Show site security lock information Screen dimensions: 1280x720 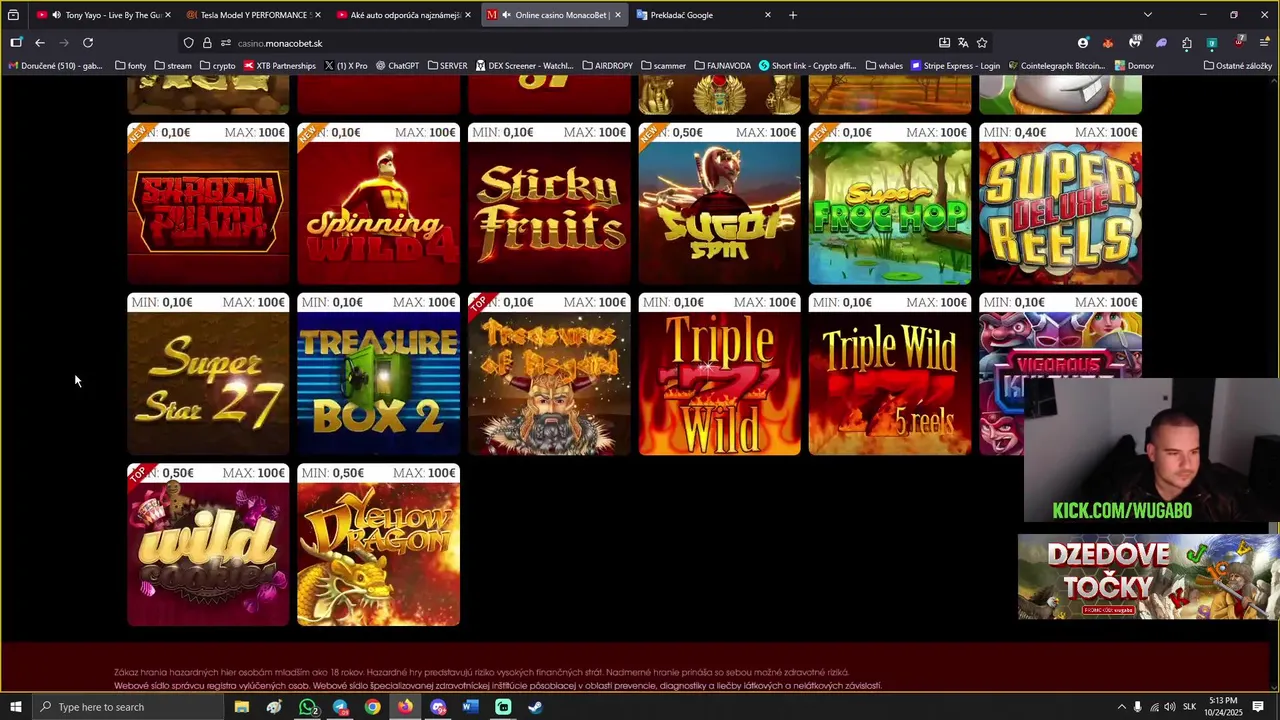[x=207, y=43]
